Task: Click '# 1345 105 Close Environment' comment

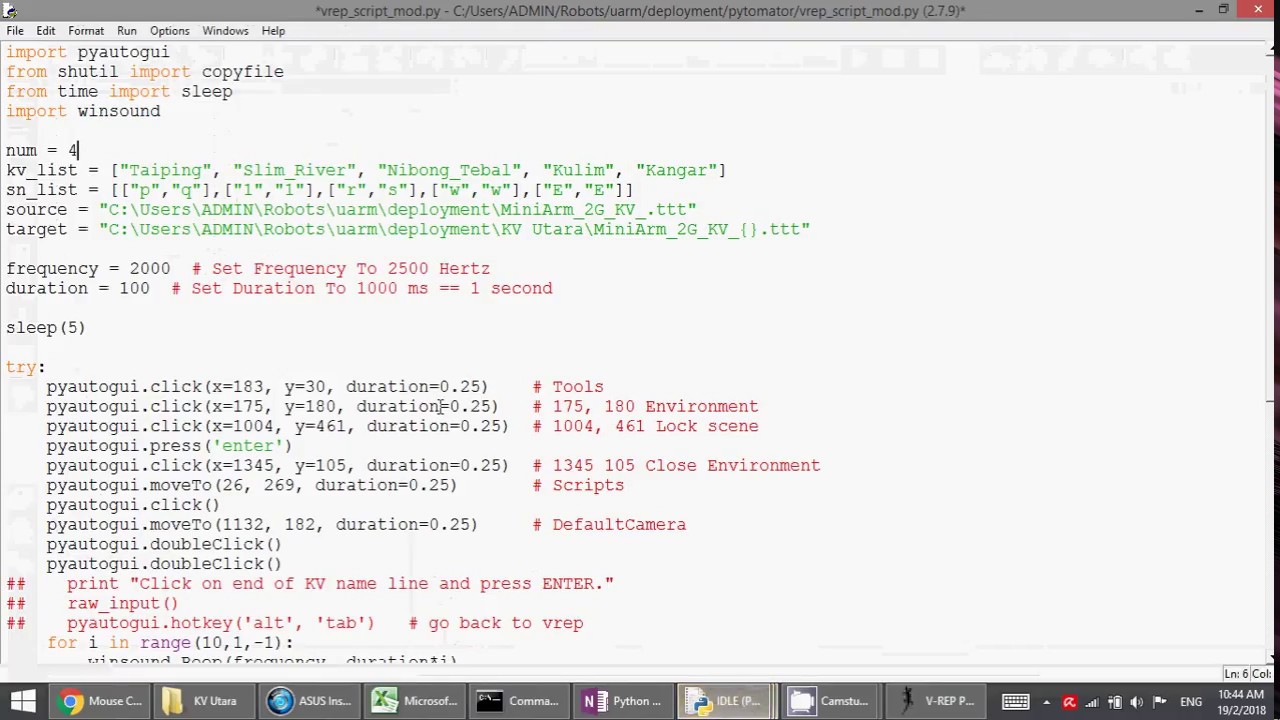Action: pos(677,465)
